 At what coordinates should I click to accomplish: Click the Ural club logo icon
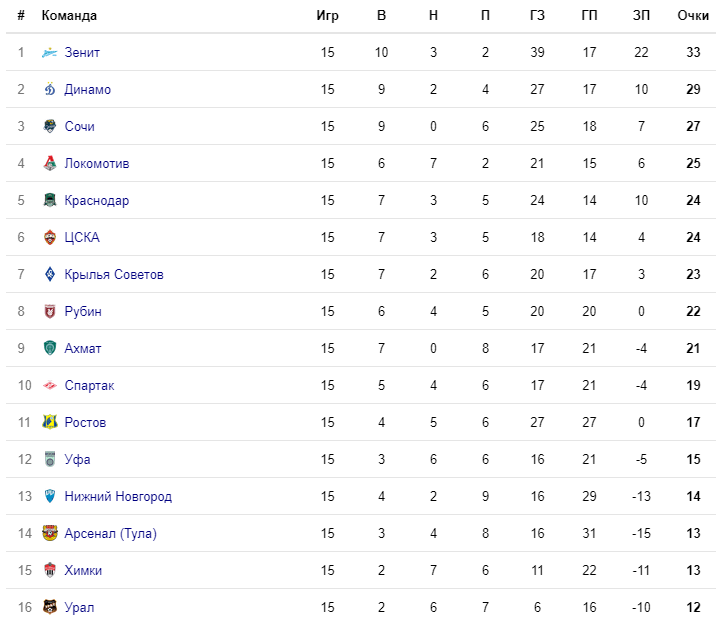pos(50,607)
